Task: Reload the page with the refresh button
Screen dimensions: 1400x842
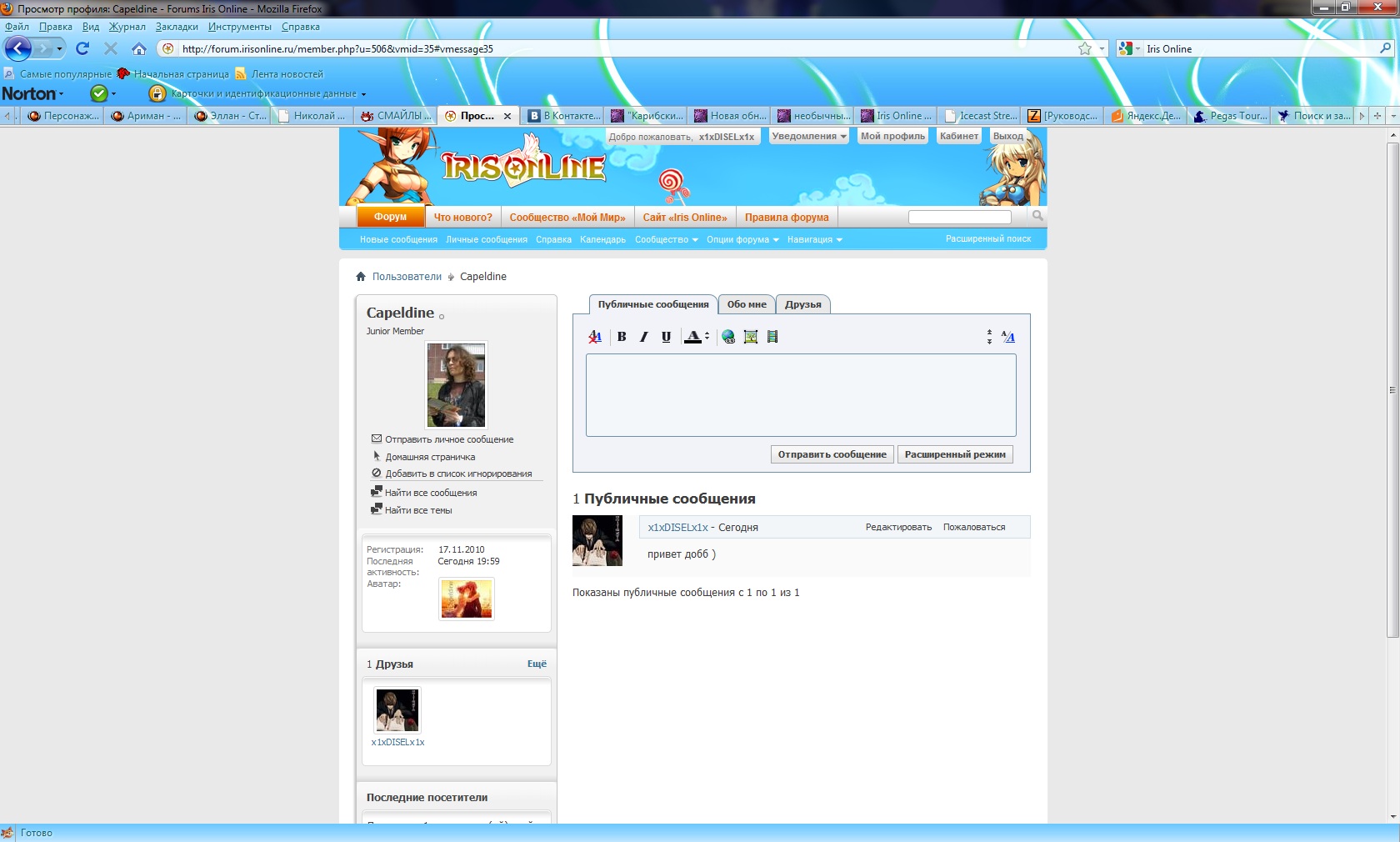Action: coord(82,48)
